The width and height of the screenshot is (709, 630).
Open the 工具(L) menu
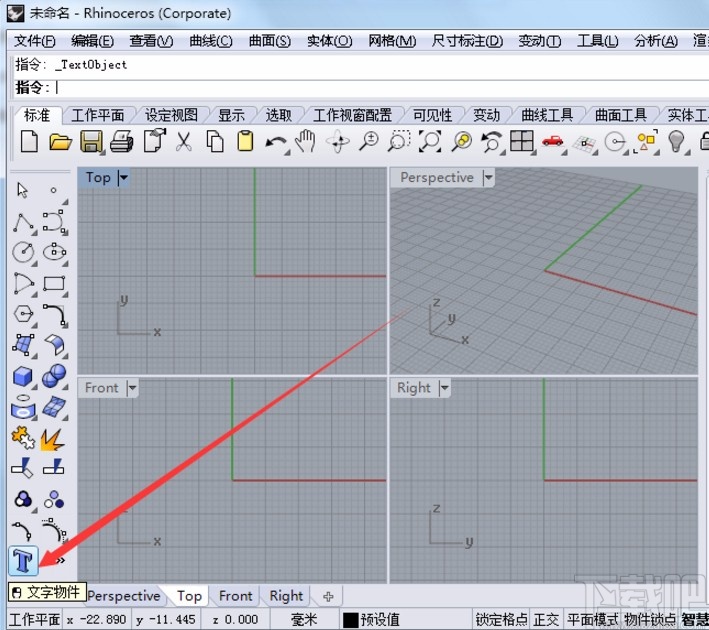click(x=597, y=41)
